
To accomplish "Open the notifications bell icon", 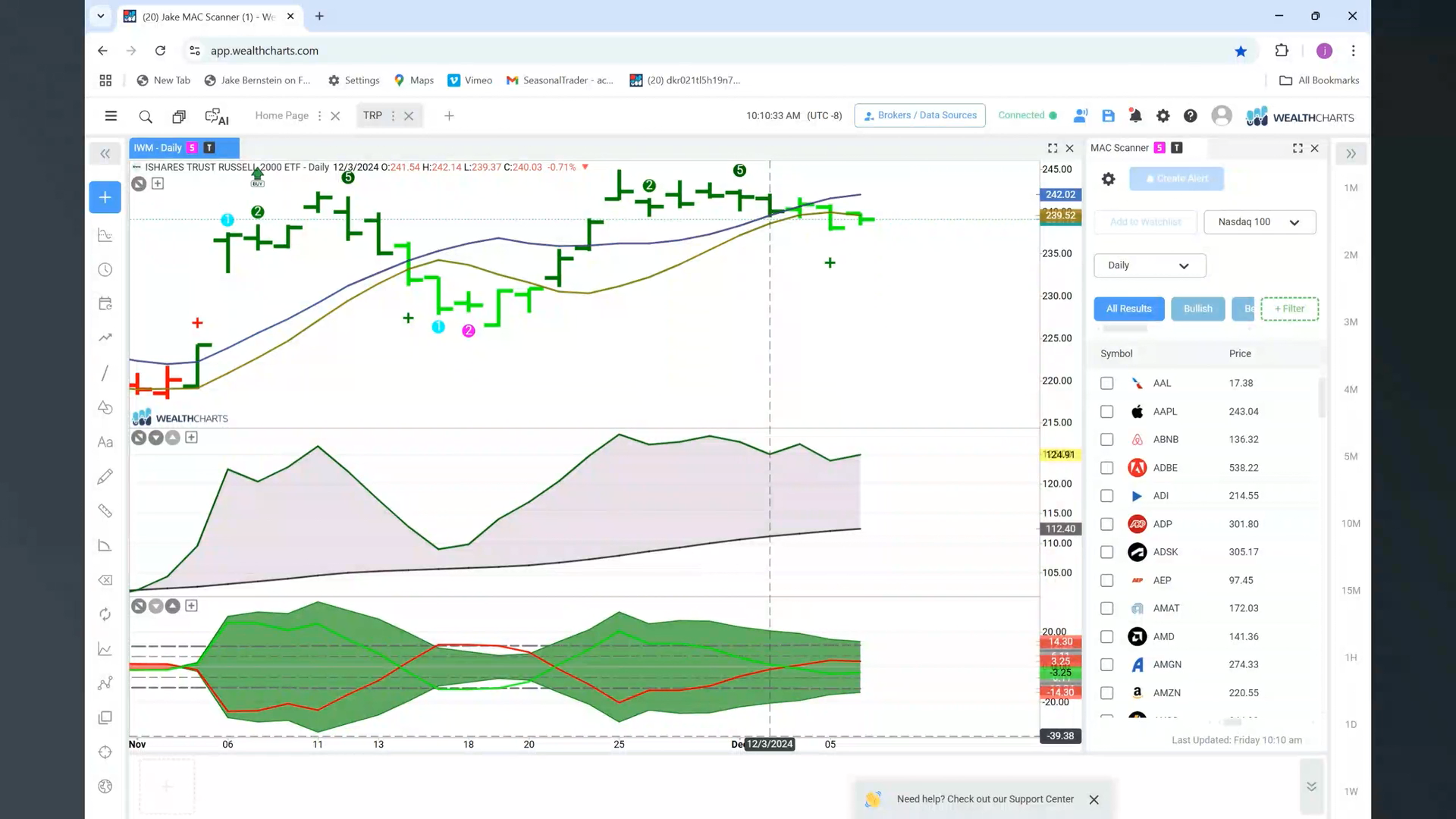I will (x=1135, y=115).
